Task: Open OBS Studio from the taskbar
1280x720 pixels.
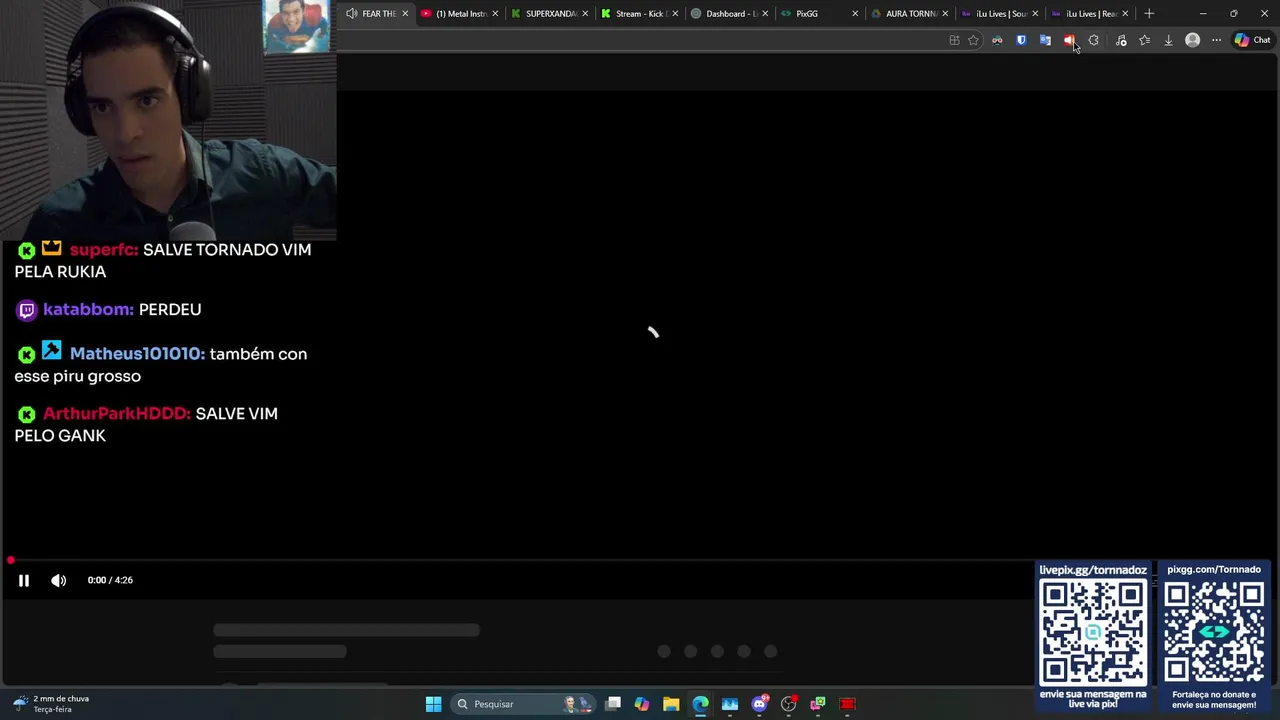Action: (789, 704)
